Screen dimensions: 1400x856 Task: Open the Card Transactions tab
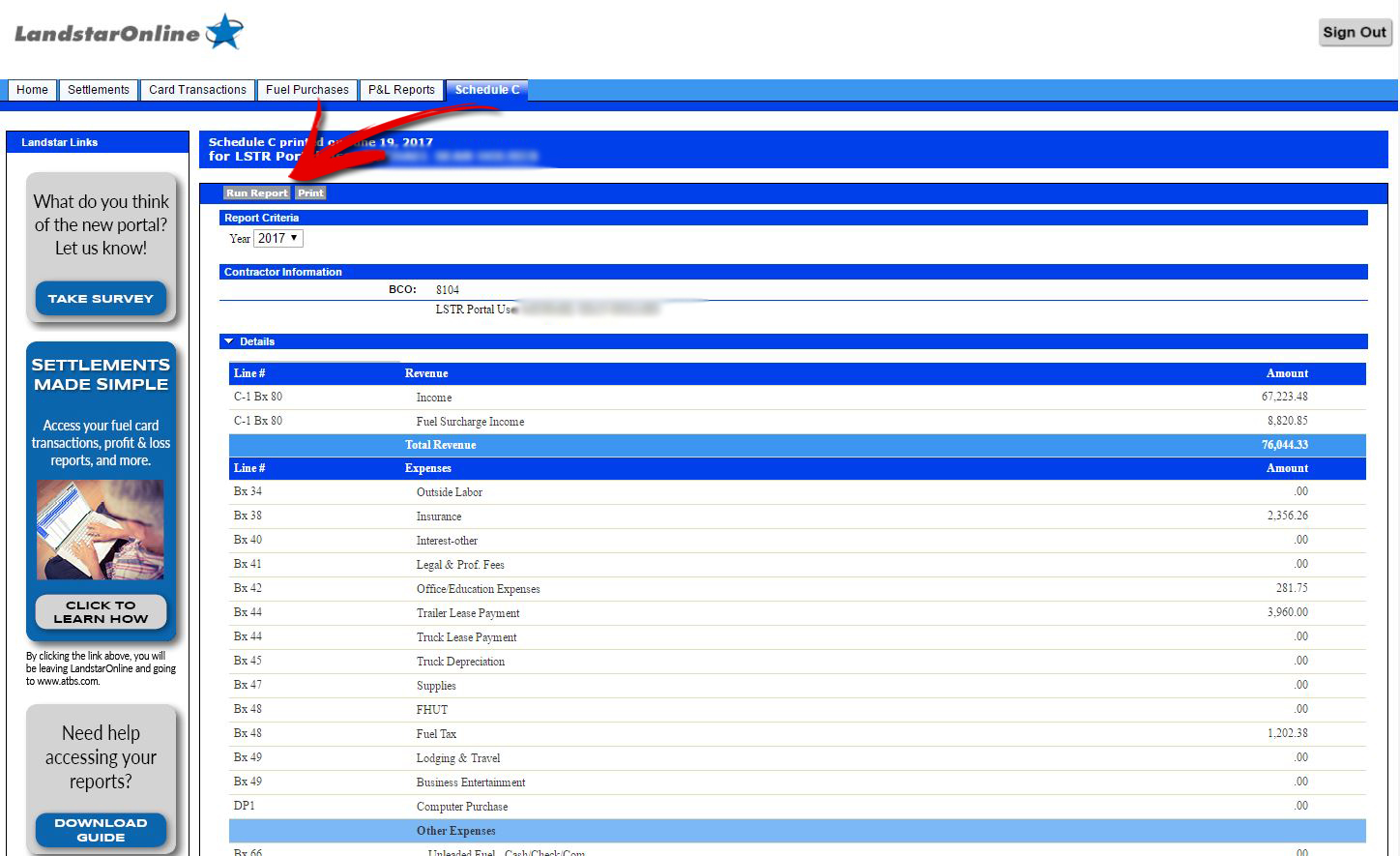(197, 90)
